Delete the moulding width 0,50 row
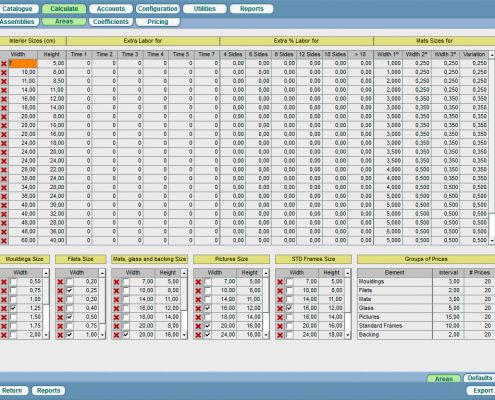This screenshot has height=400, width=495. click(x=4, y=282)
